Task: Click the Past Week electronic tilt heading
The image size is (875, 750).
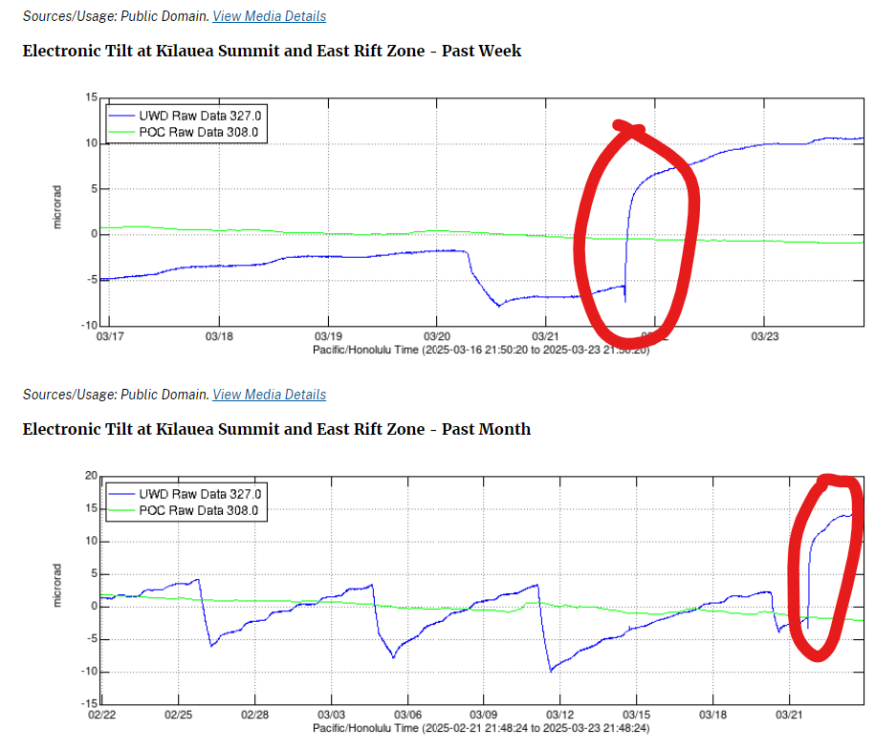Action: (x=271, y=50)
